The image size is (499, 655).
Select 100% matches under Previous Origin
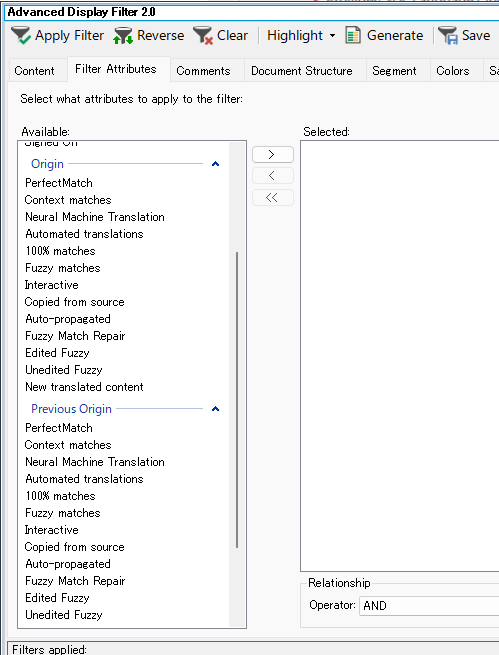pyautogui.click(x=60, y=496)
